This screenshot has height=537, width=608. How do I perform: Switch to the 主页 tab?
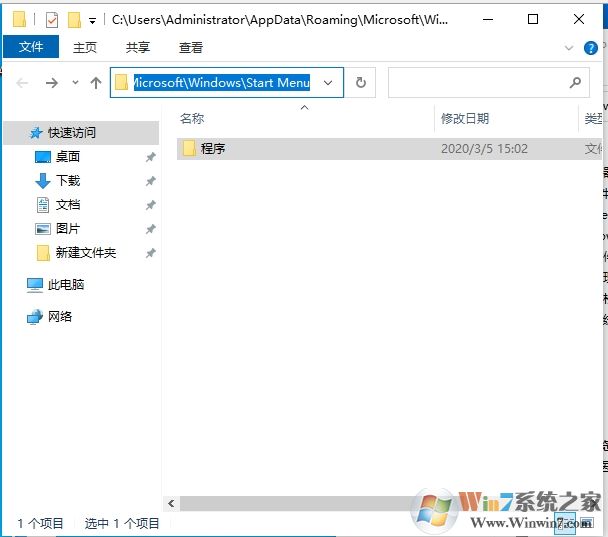(85, 47)
